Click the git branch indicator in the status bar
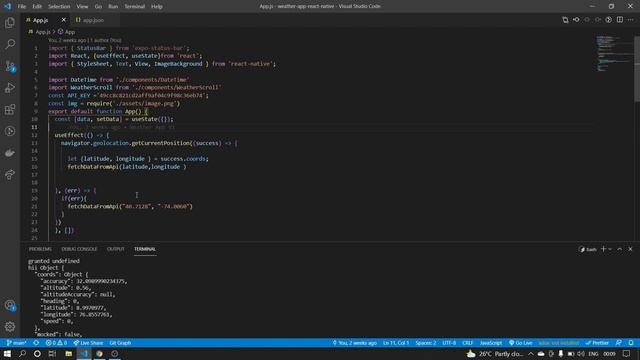The height and width of the screenshot is (360, 640). click(x=16, y=343)
